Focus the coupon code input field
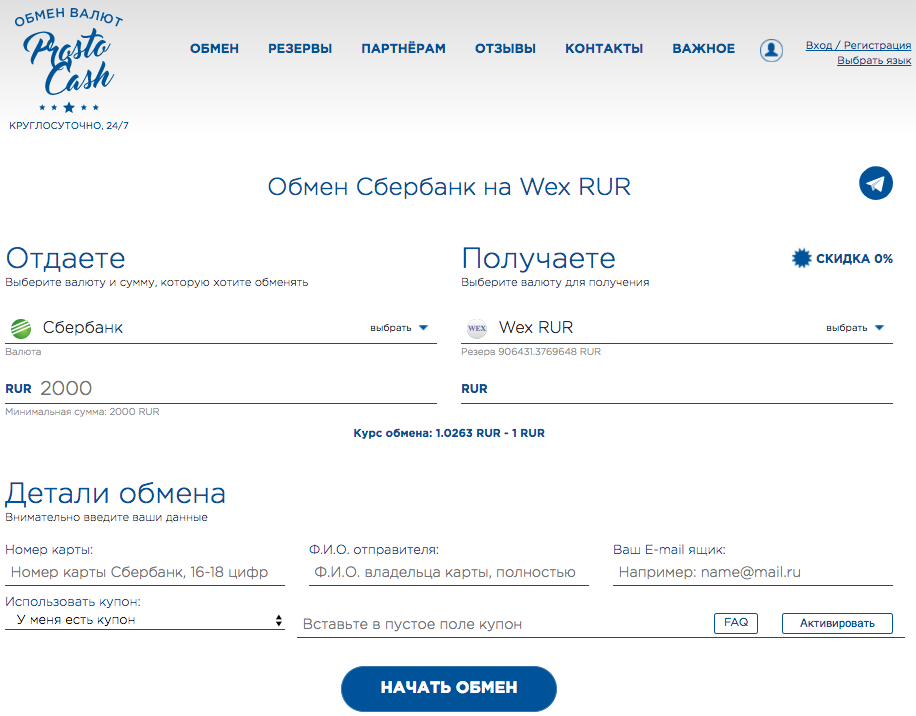This screenshot has width=916, height=716. coord(502,624)
